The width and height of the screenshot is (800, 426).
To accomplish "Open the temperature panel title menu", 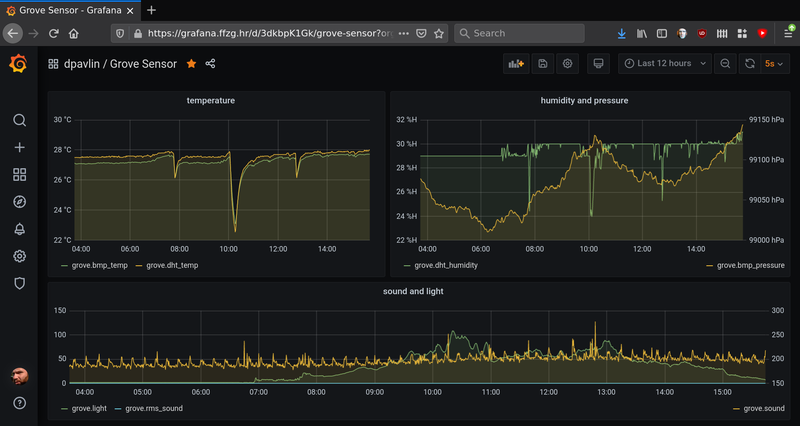I will pos(211,101).
